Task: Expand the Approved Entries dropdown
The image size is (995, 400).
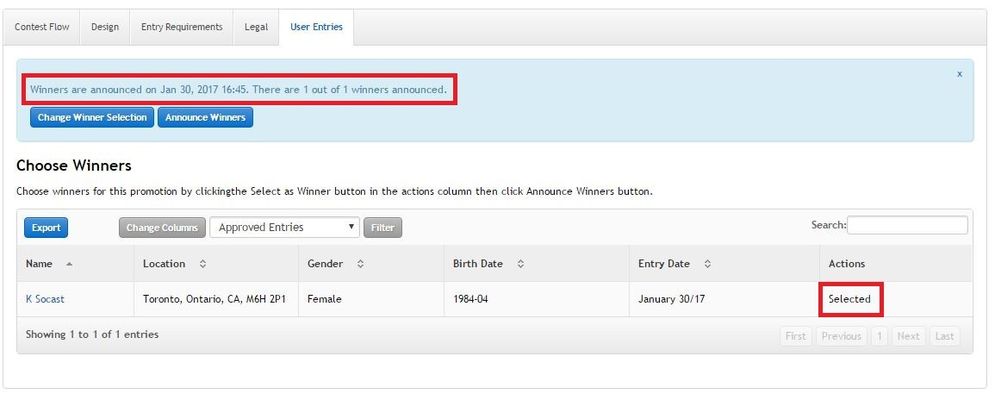Action: coord(284,228)
